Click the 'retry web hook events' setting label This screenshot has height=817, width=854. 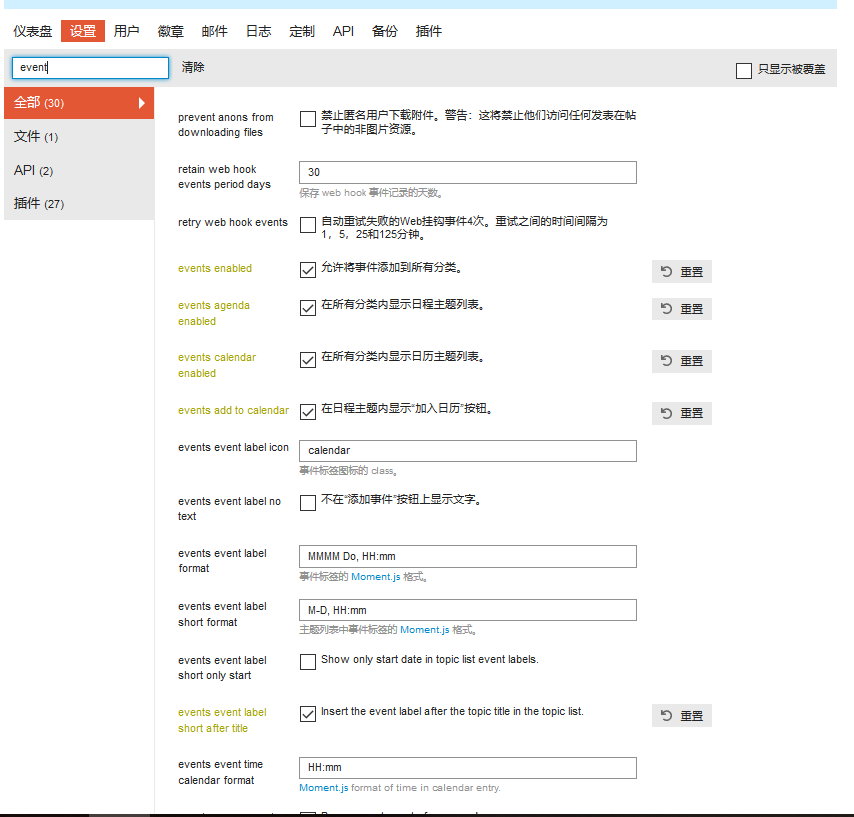pos(233,223)
